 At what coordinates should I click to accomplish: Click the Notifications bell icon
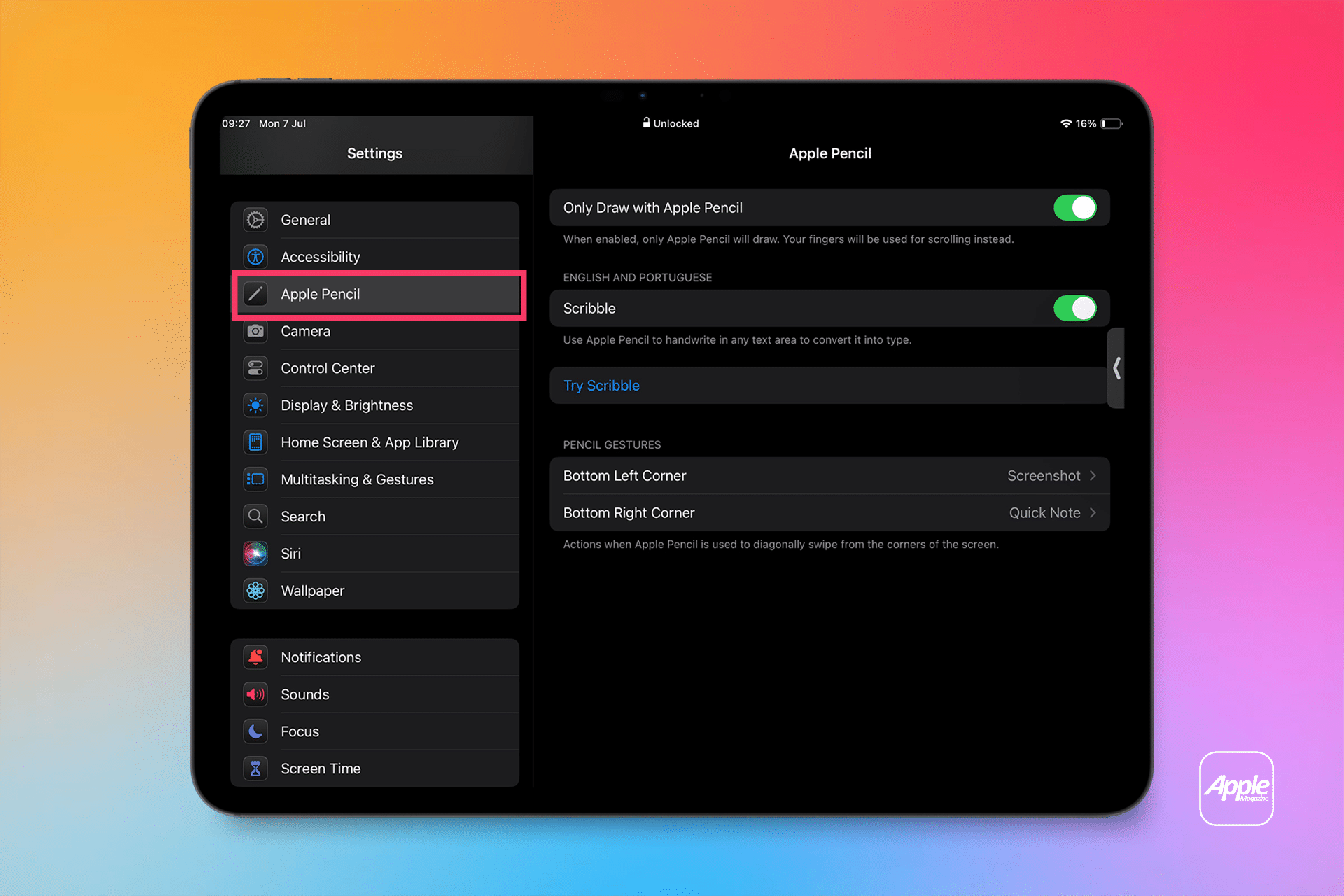(x=255, y=657)
